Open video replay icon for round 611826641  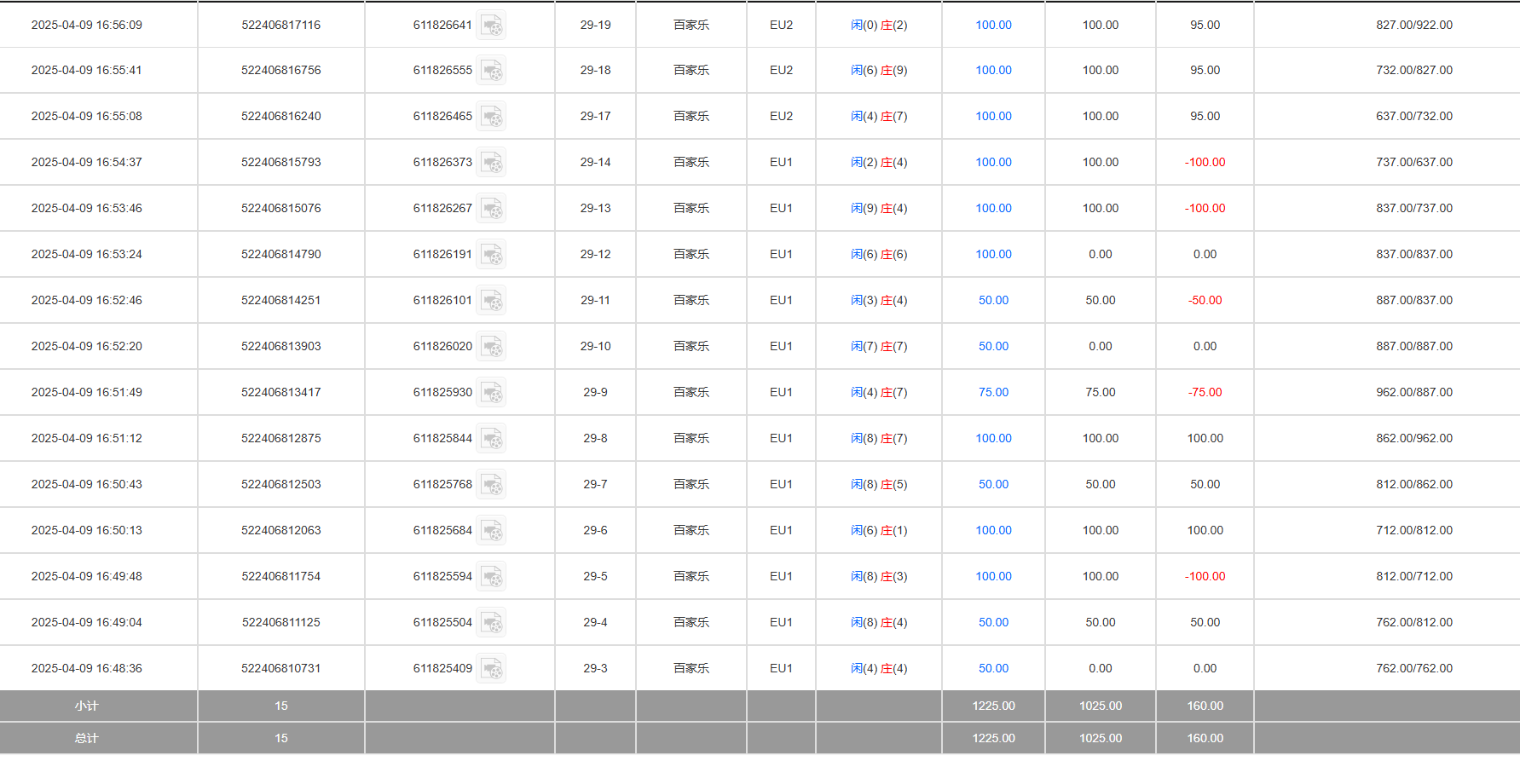click(491, 26)
